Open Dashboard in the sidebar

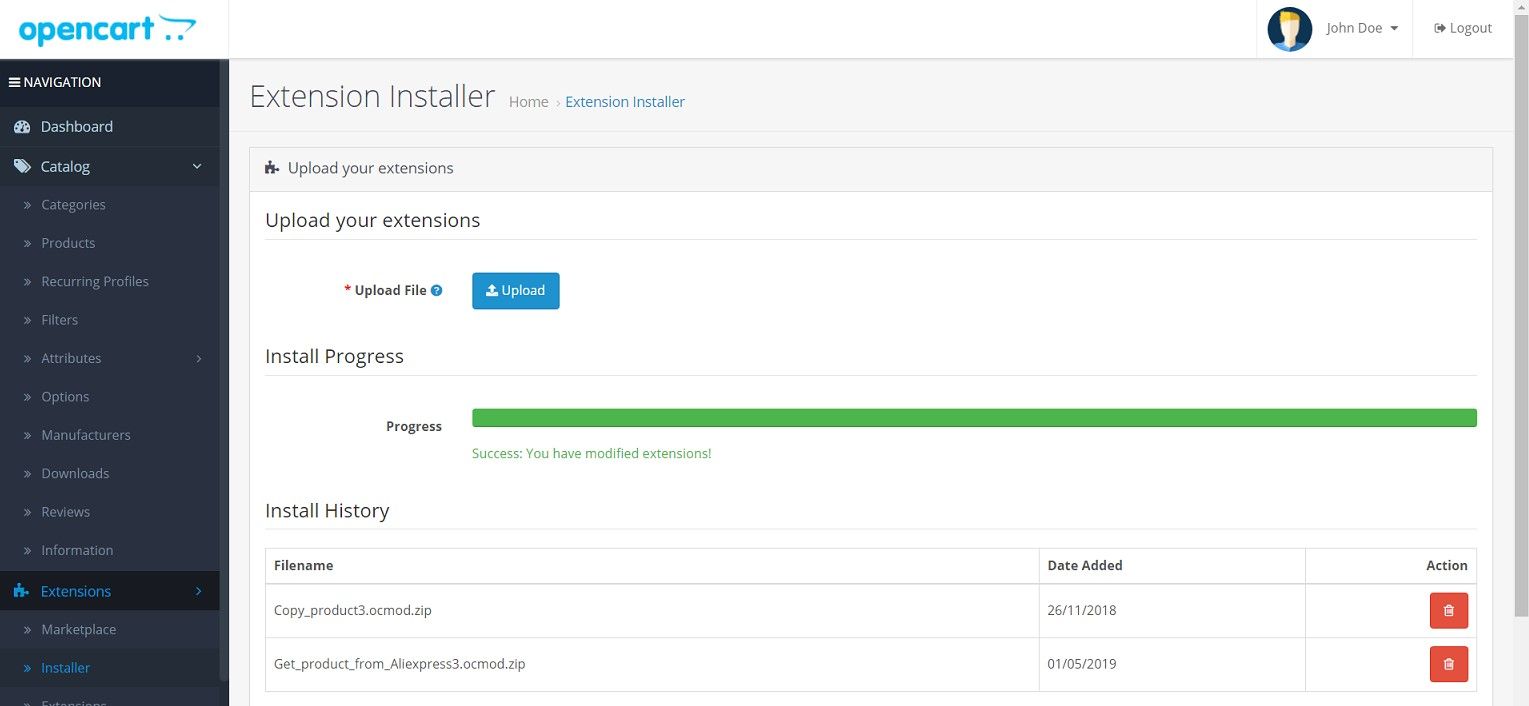110,127
